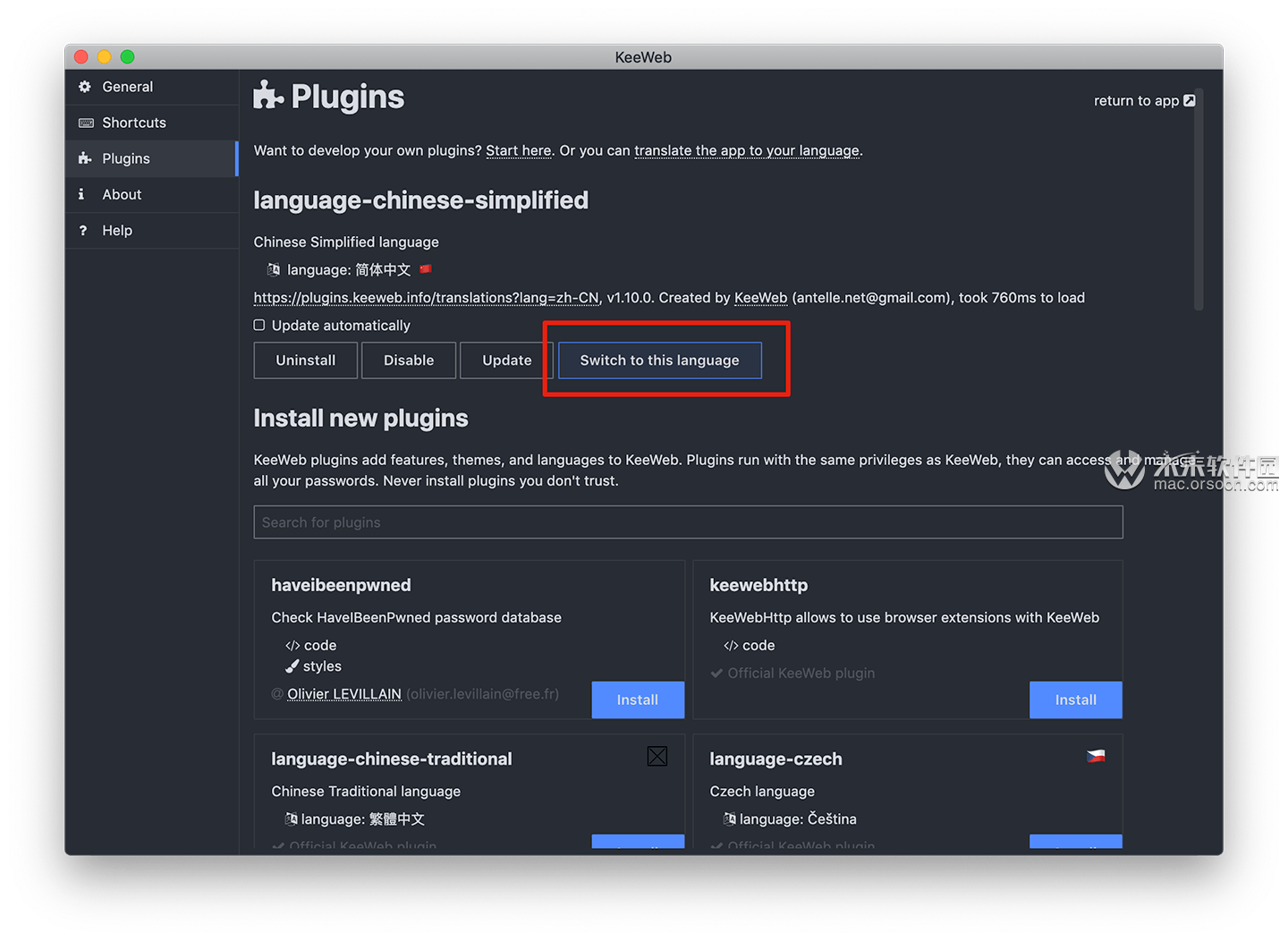Click the Help question mark icon

pyautogui.click(x=83, y=230)
